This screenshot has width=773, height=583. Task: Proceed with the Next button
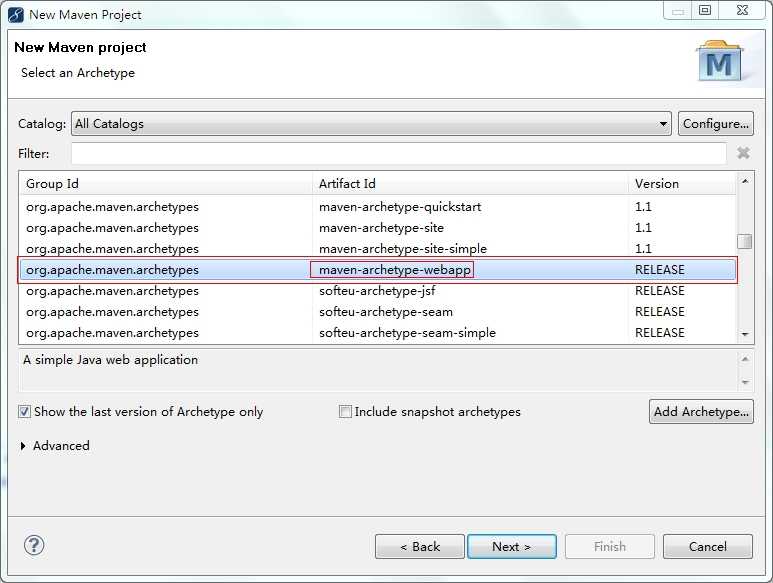[x=512, y=547]
